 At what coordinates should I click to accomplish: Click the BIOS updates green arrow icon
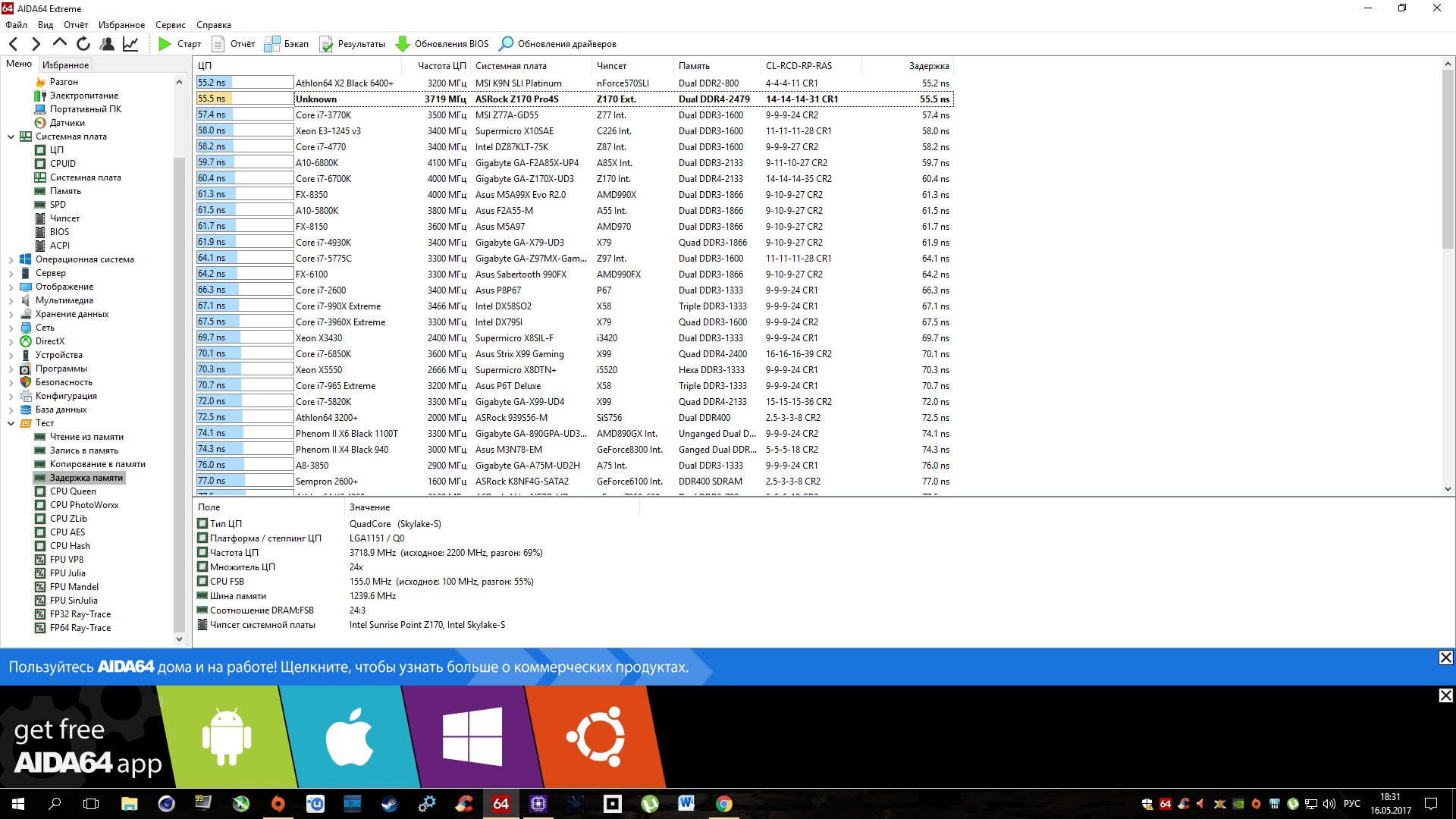[403, 44]
